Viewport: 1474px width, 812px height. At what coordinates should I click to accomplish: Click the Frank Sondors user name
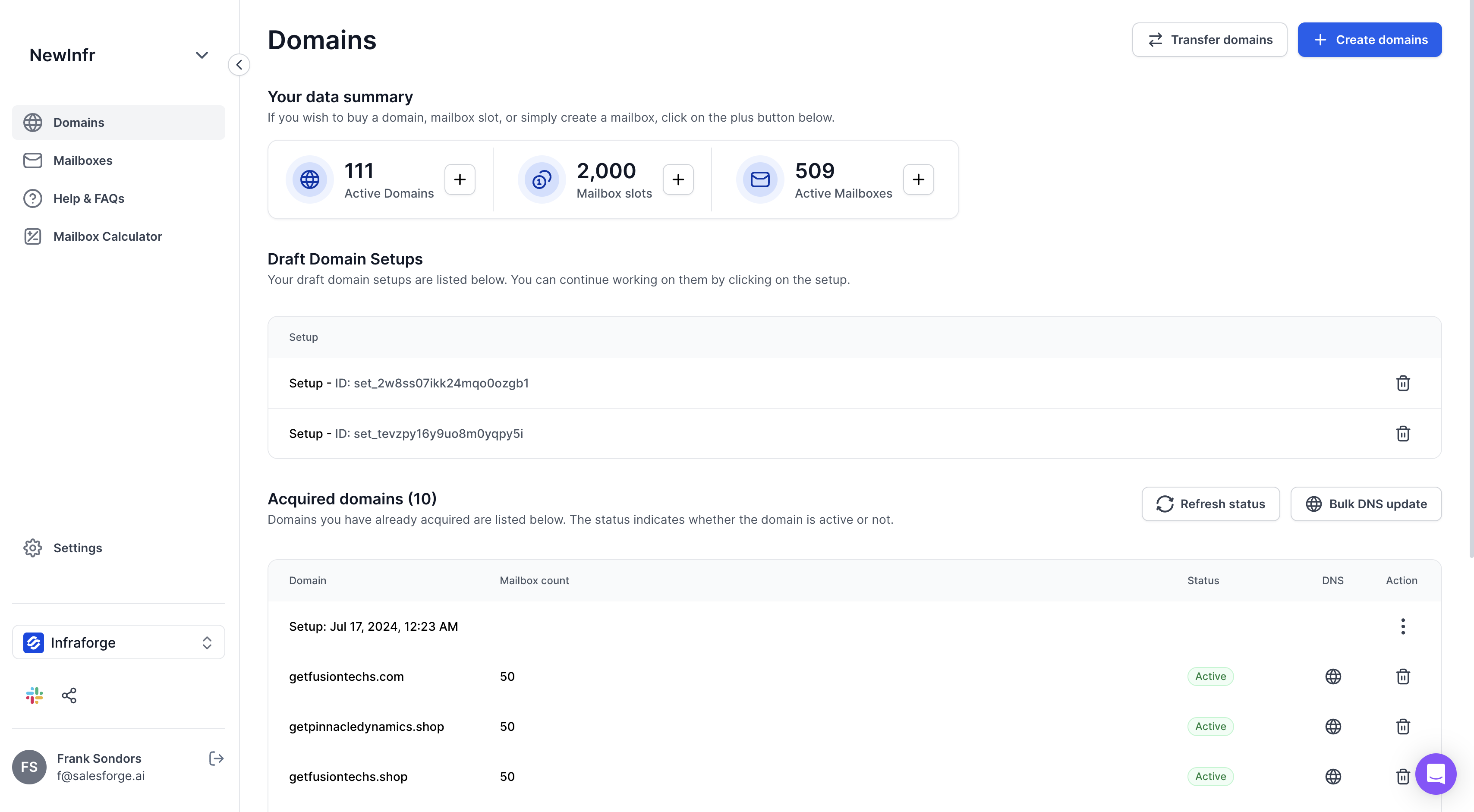(99, 758)
